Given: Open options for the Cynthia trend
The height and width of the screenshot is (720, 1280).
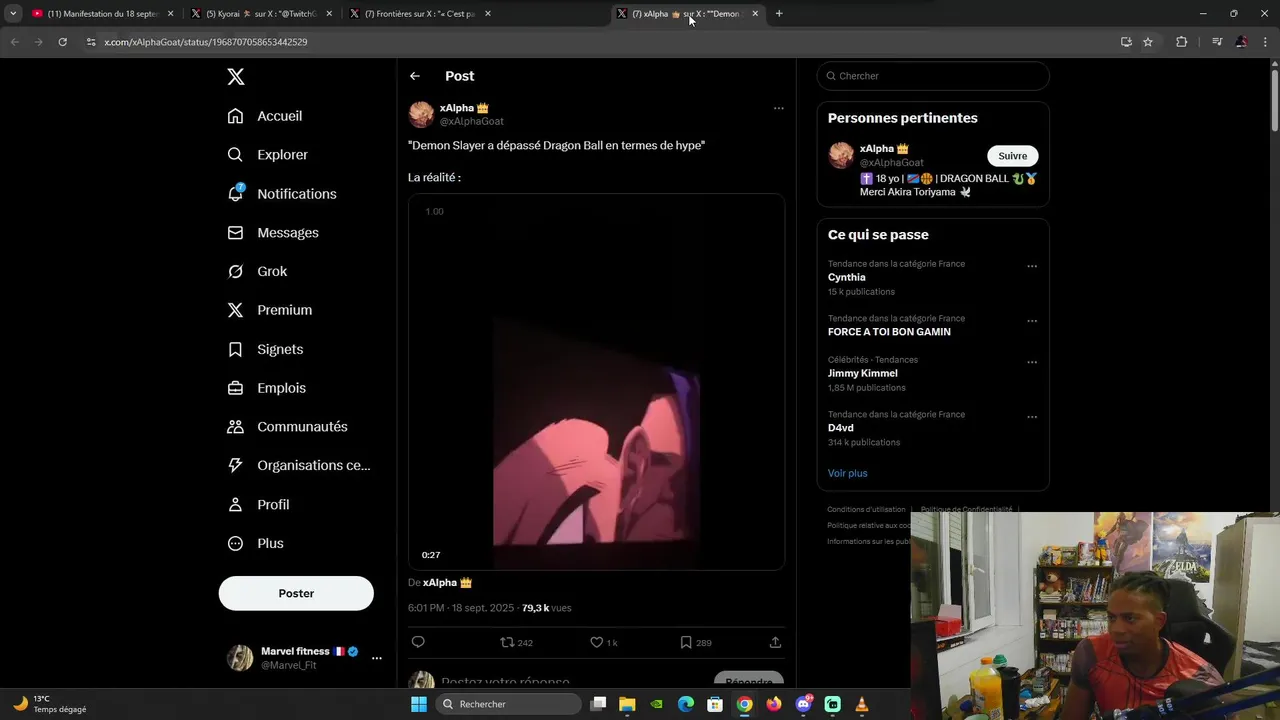Looking at the screenshot, I should click(1032, 267).
